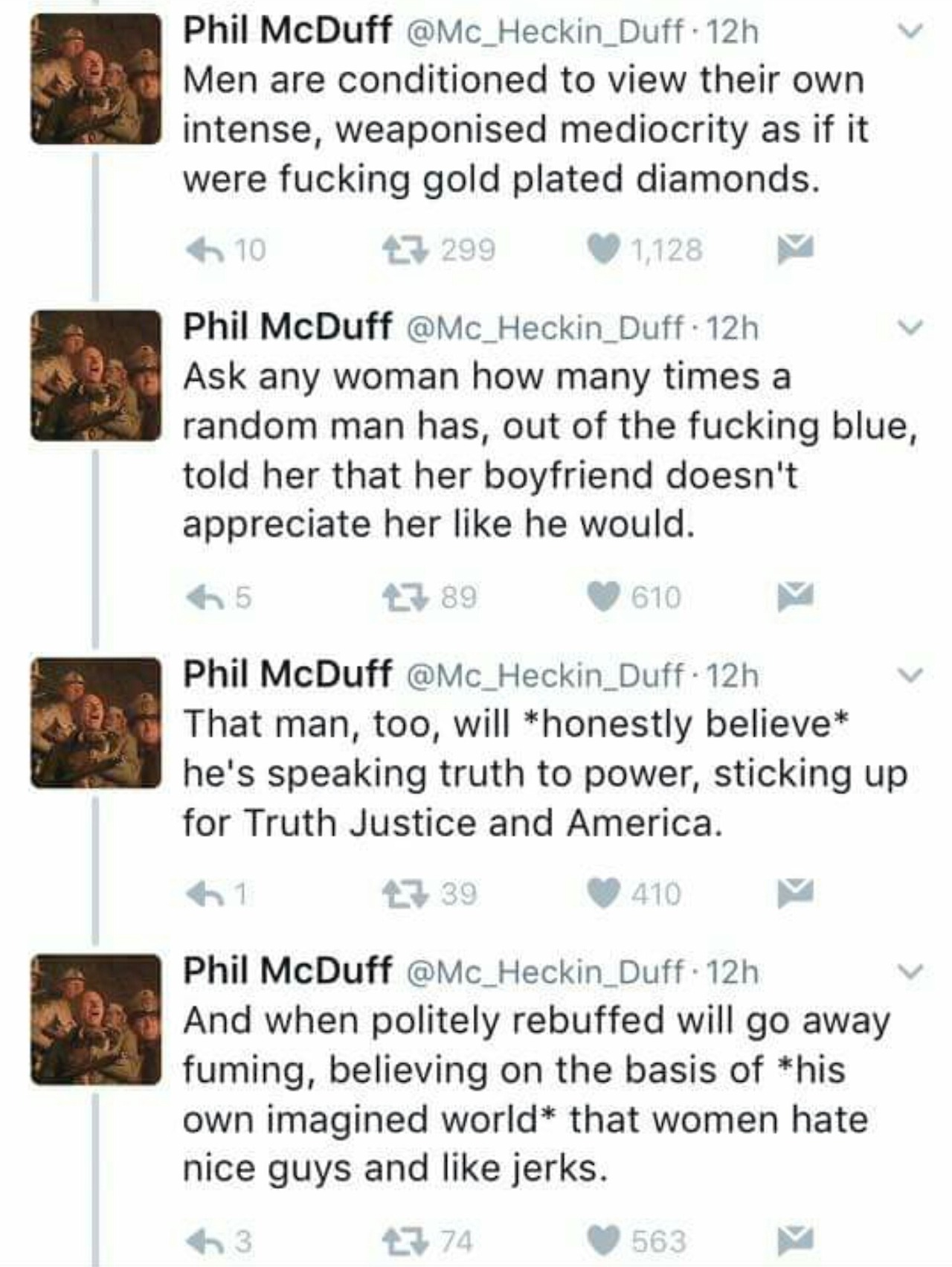Open Phil McDuff's profile from first tweet name
Screen dimensions: 952x1267
click(x=287, y=31)
